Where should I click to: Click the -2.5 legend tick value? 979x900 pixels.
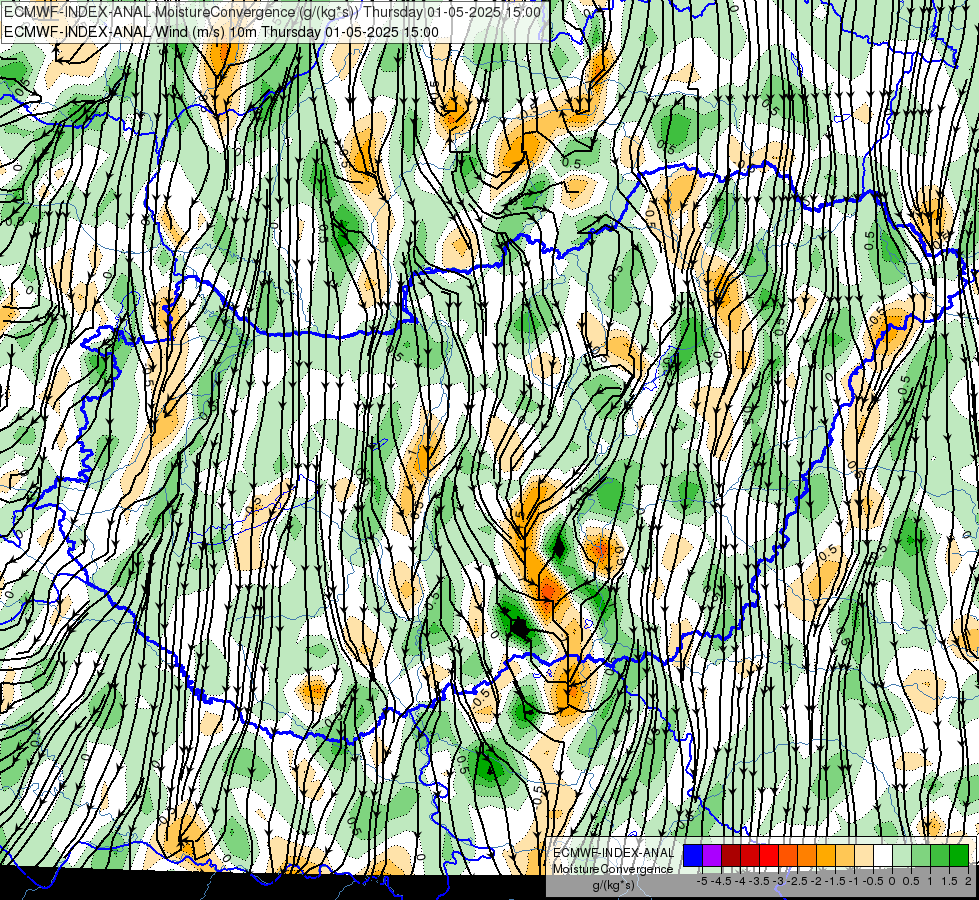797,881
